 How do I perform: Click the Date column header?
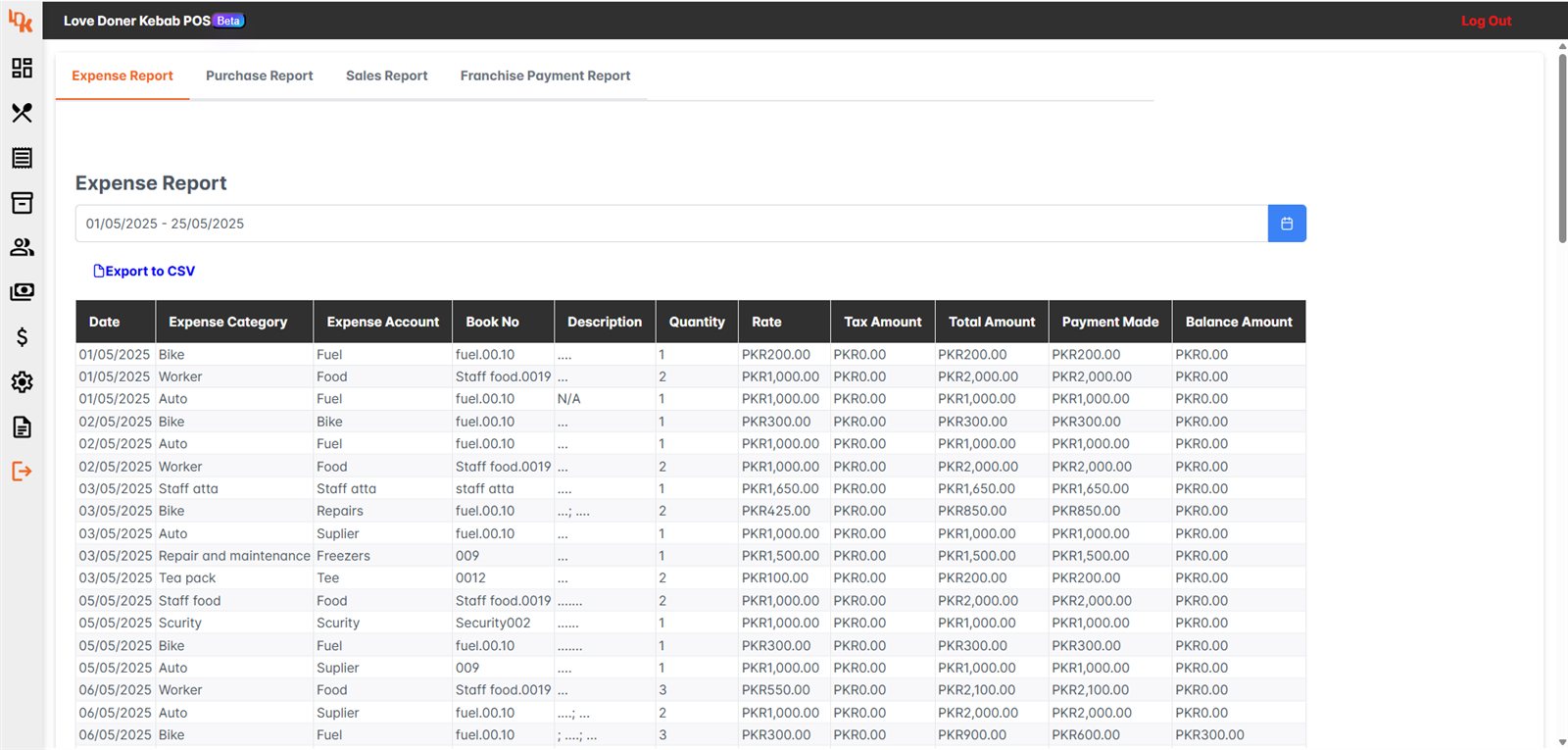(x=116, y=322)
